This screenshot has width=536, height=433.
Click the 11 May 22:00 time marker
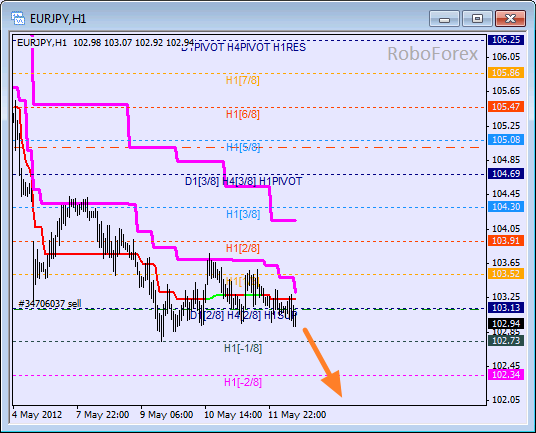pyautogui.click(x=297, y=415)
